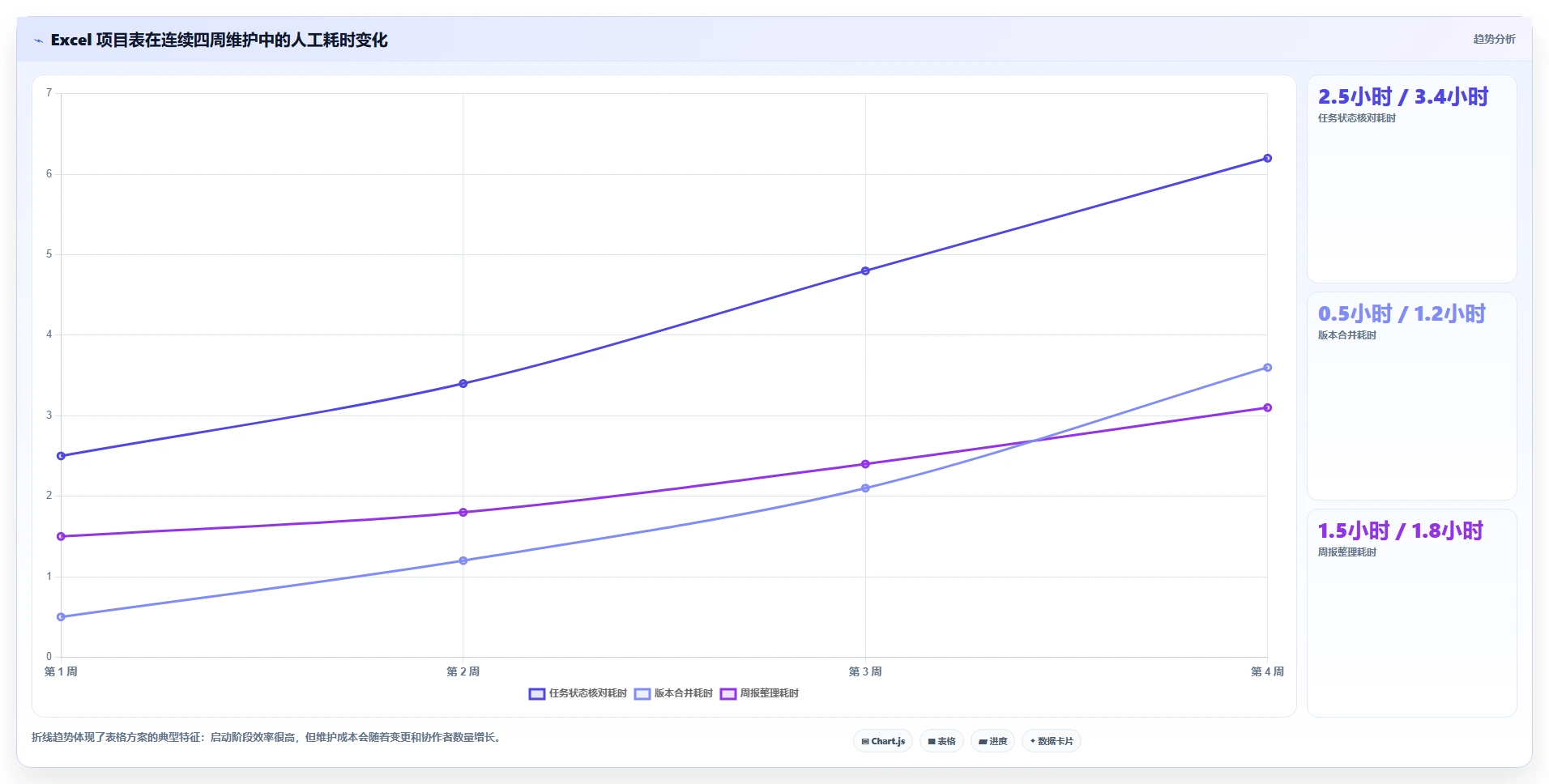Select the 任务状态核对耗时 point at 第 2 周
Screen dimensions: 1549x784
[x=463, y=383]
